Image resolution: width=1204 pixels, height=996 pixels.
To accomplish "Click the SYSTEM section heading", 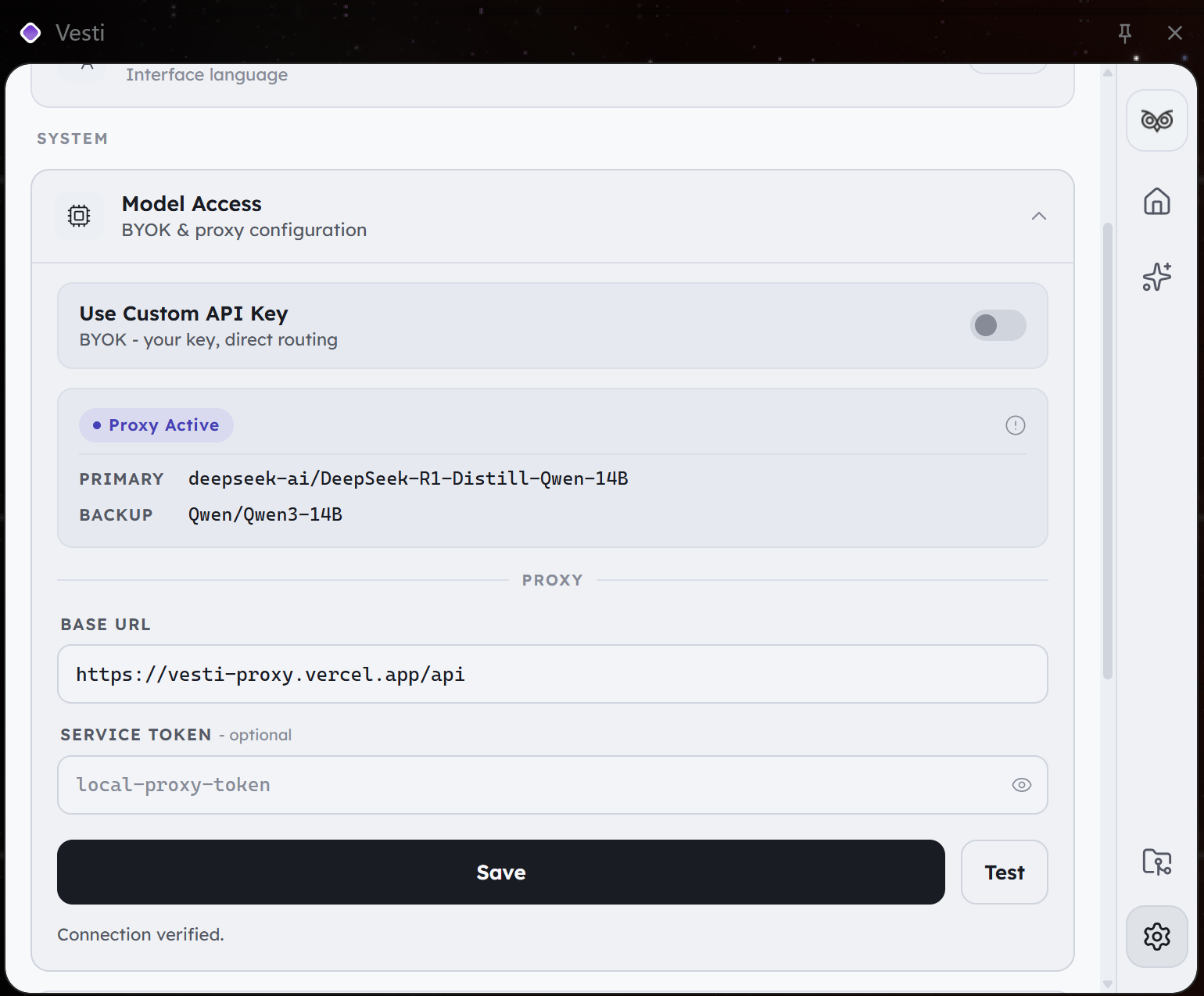I will click(73, 138).
